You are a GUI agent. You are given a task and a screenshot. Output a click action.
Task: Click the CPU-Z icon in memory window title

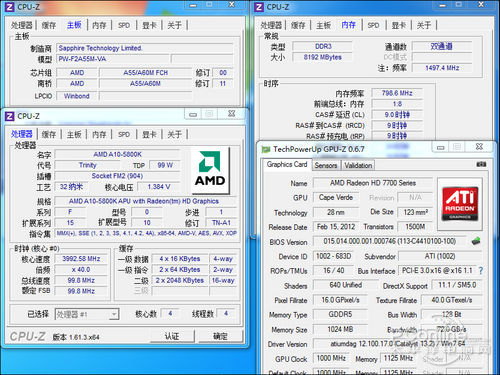[x=259, y=7]
